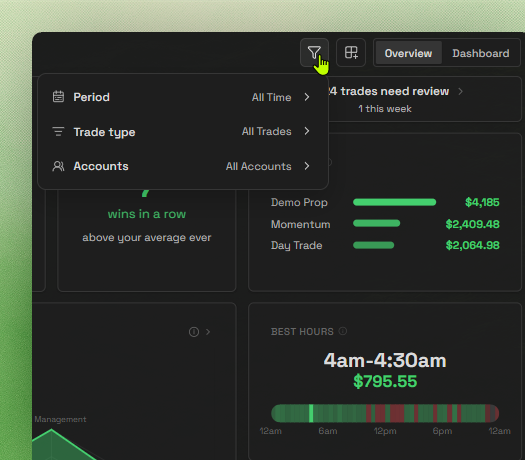This screenshot has width=525, height=460.
Task: Click the Momentum progress bar
Action: [376, 223]
